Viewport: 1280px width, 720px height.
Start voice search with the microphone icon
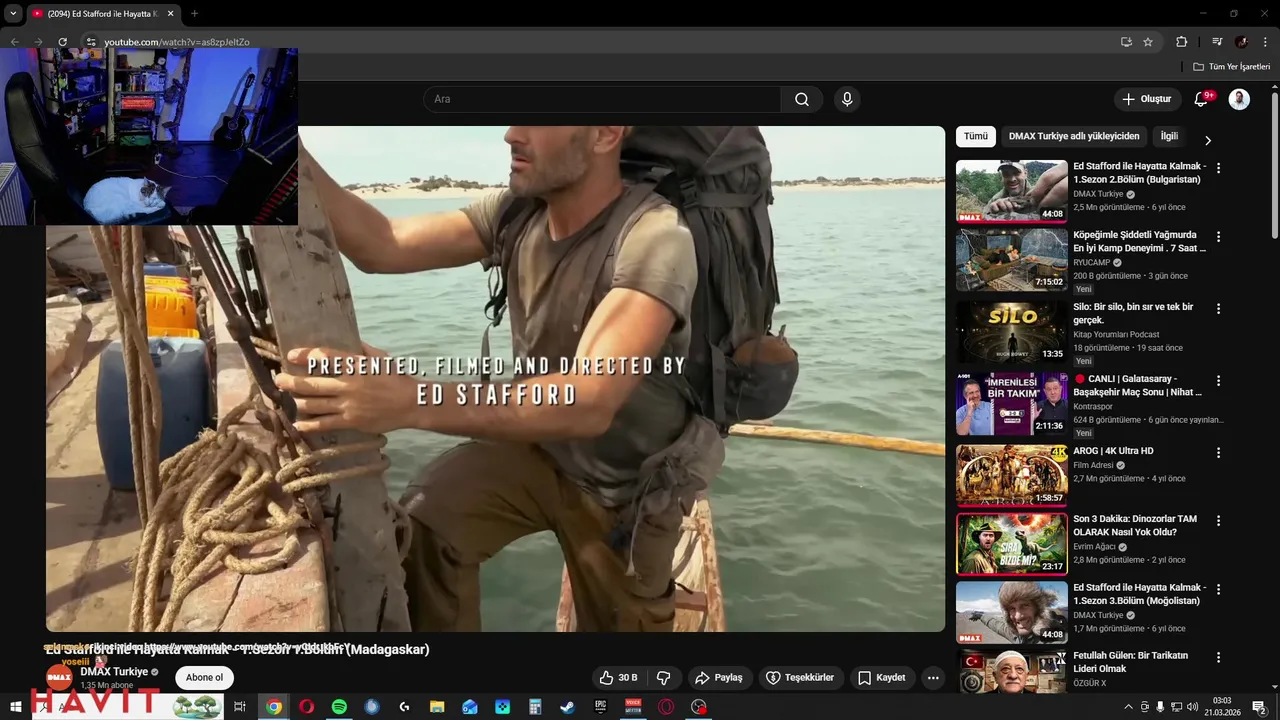click(847, 99)
